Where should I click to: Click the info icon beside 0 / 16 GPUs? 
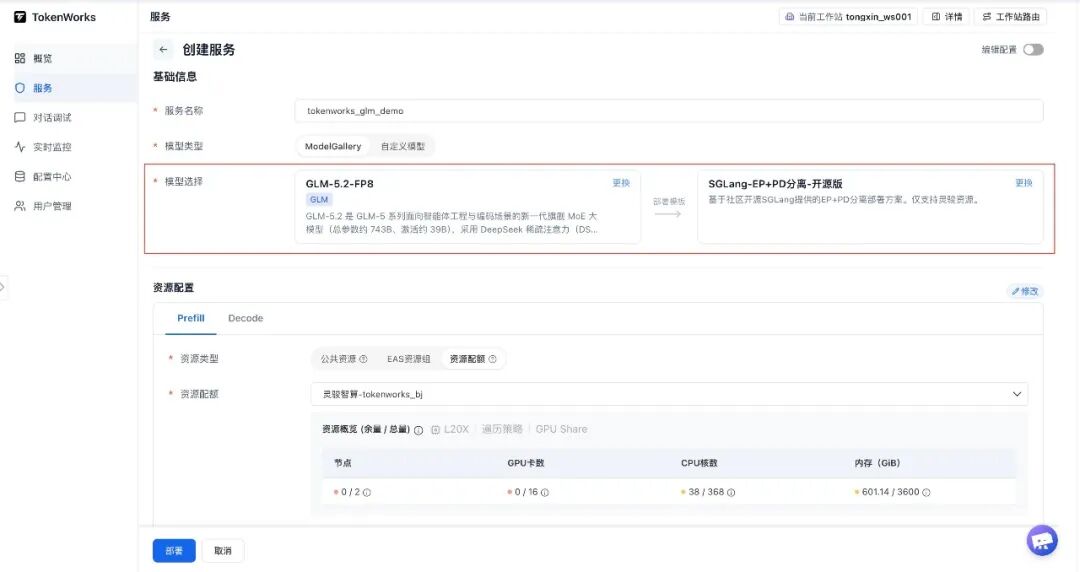point(545,493)
